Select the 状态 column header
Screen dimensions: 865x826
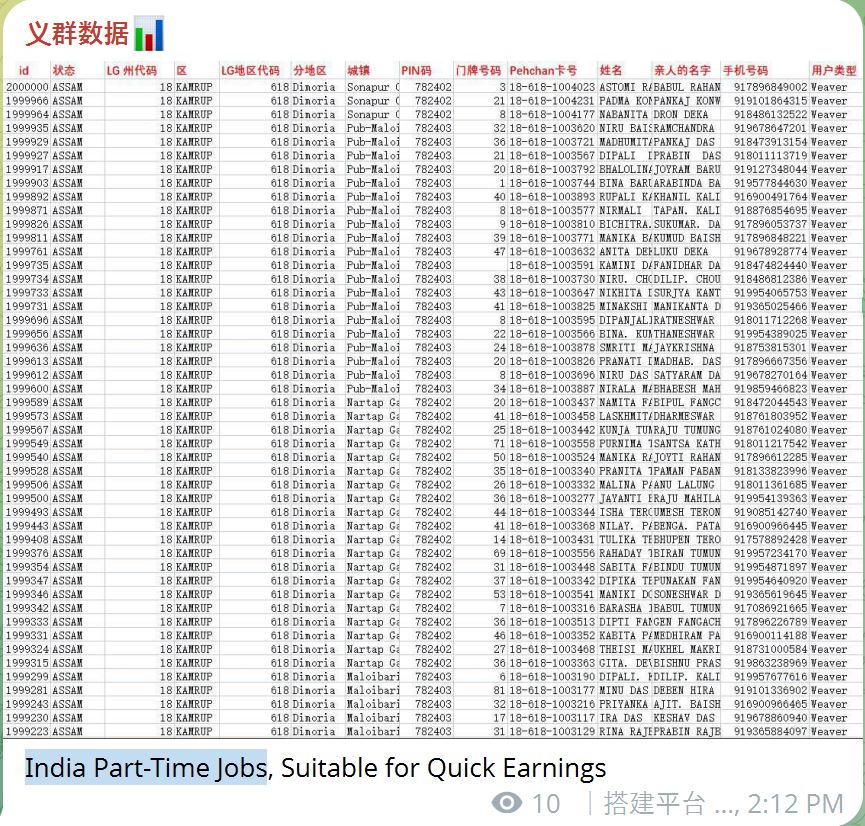coord(64,71)
